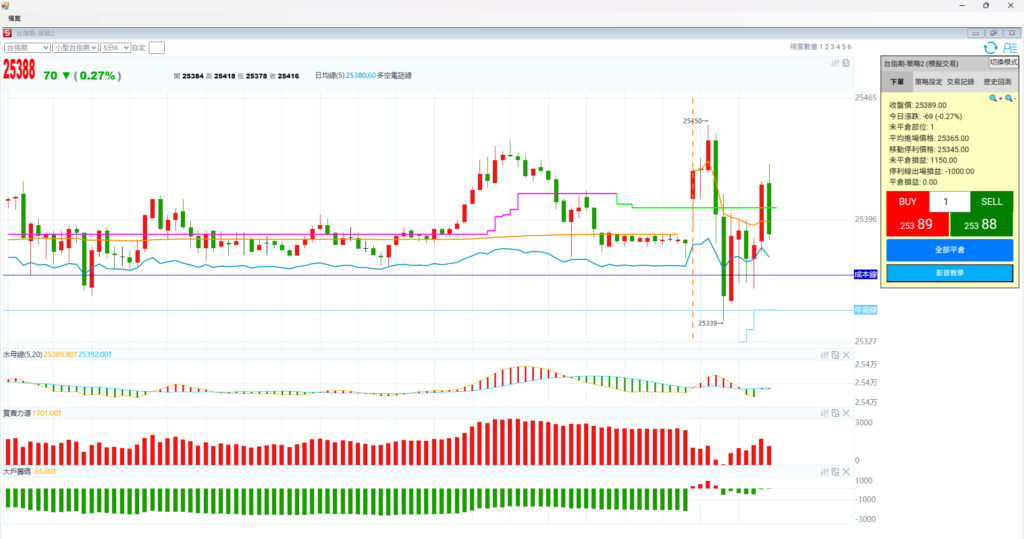Image resolution: width=1024 pixels, height=539 pixels.
Task: Click the copy icon on the main chart
Action: pos(846,63)
